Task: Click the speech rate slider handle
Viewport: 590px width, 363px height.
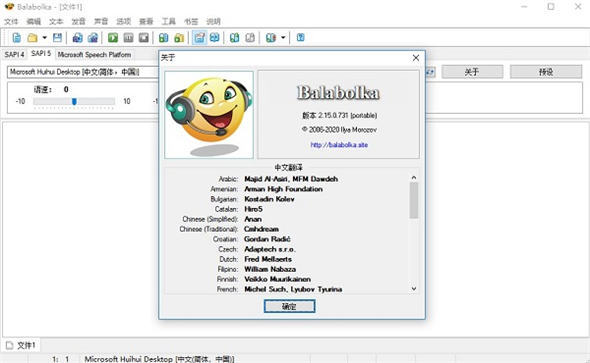Action: pos(74,101)
